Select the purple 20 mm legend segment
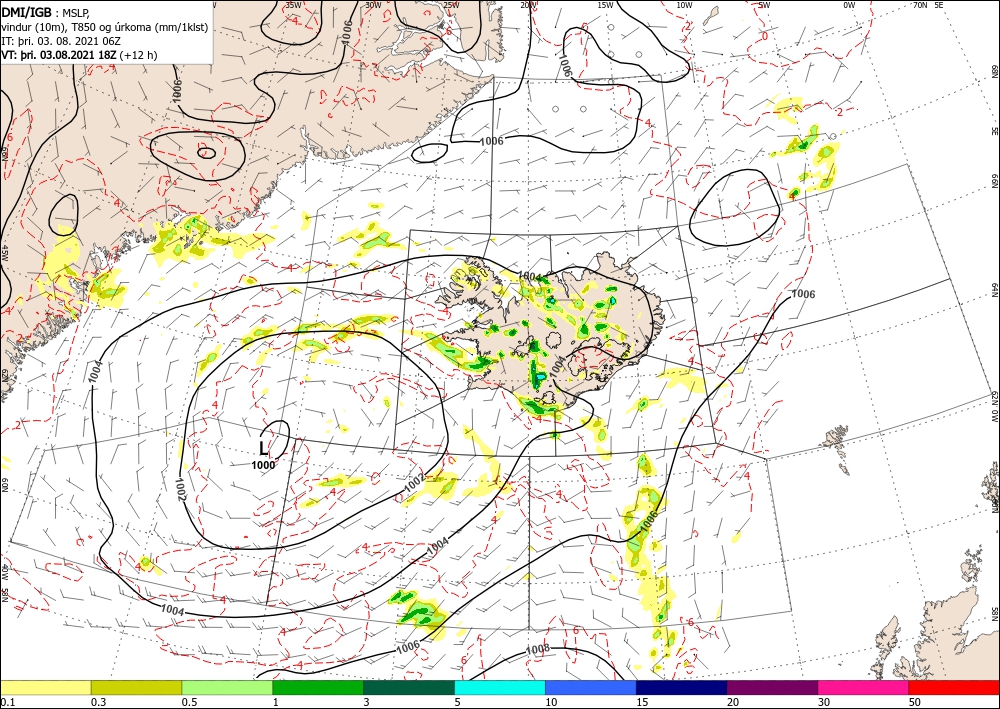The height and width of the screenshot is (709, 1000). (772, 687)
